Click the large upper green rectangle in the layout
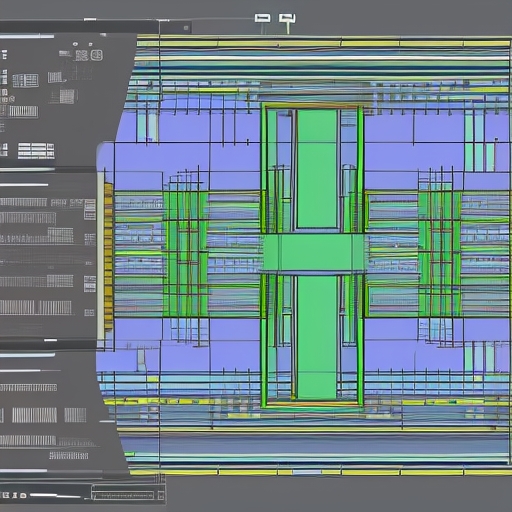512x512 pixels. tap(317, 169)
